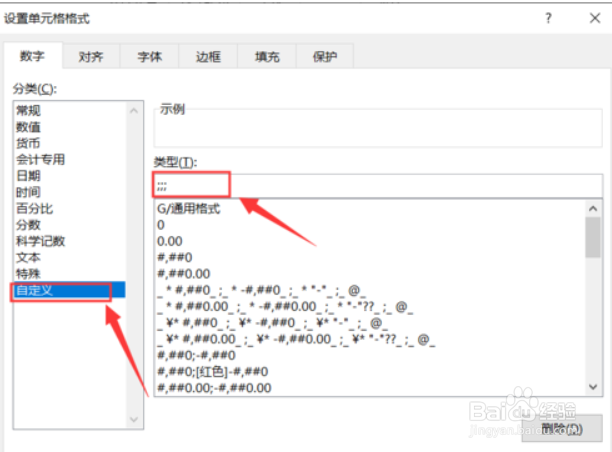Open the 边框 tab
This screenshot has height=452, width=612.
point(208,57)
